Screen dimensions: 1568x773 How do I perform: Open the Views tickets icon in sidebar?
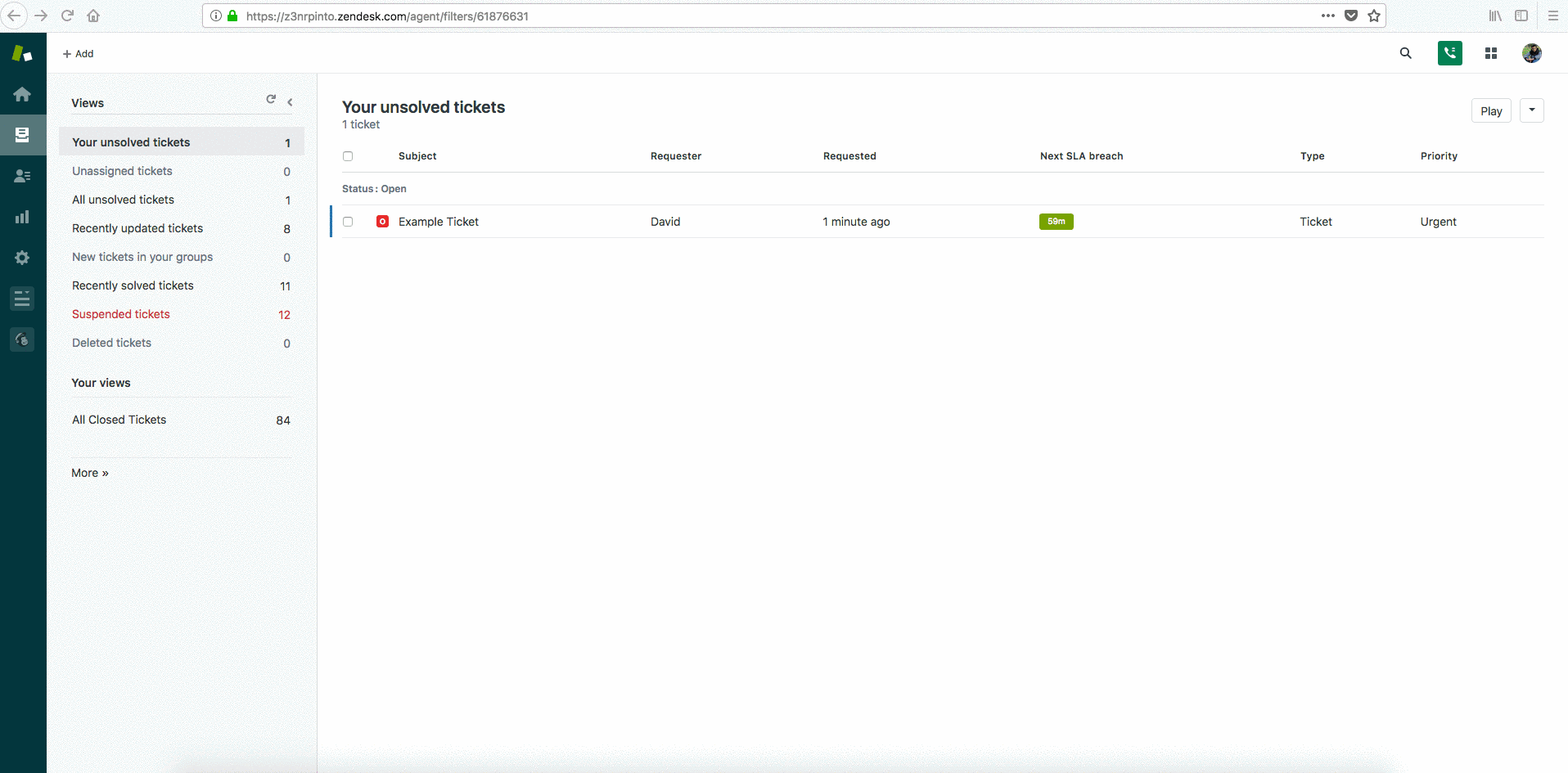22,135
